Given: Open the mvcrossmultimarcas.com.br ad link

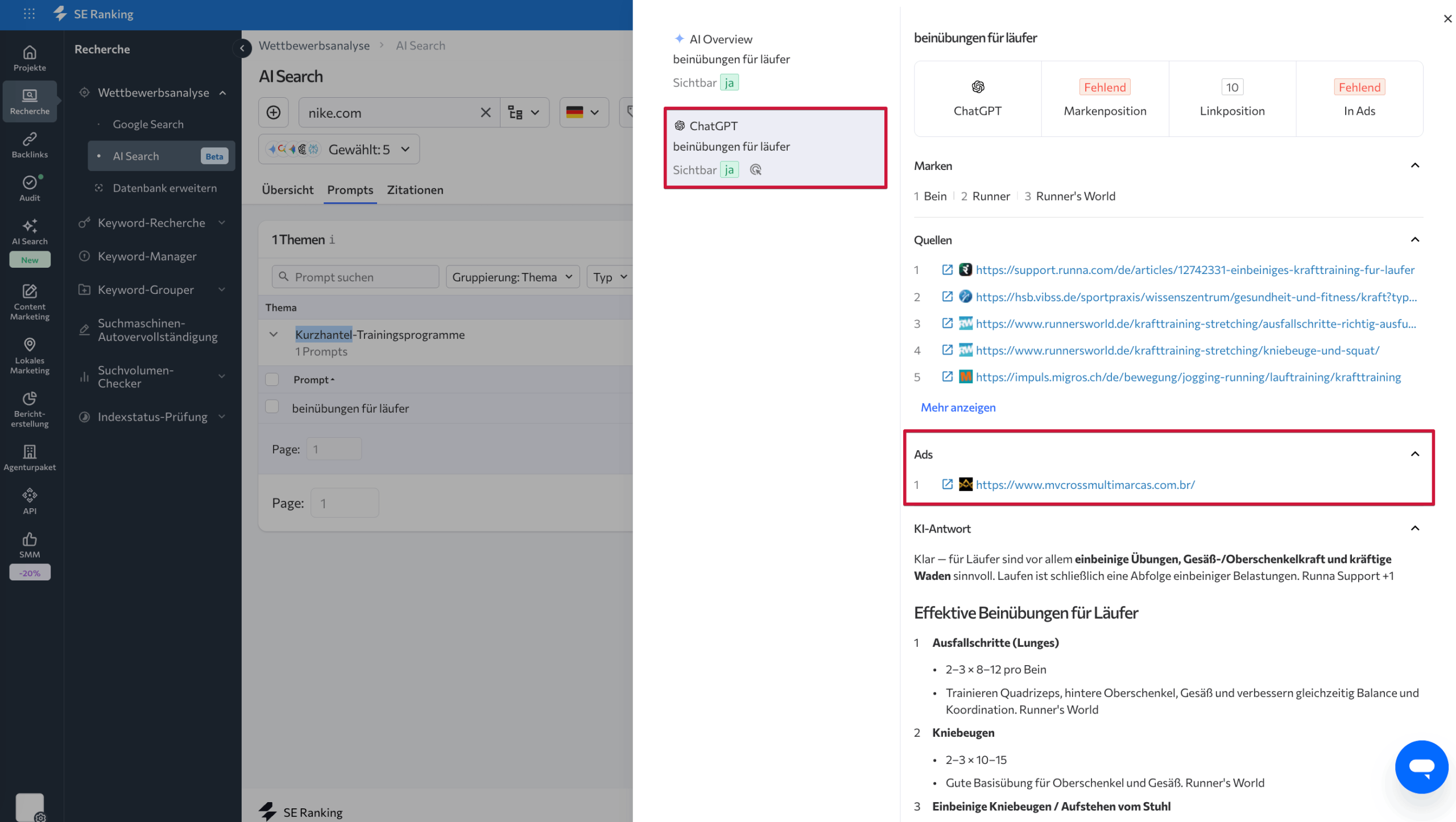Looking at the screenshot, I should [1085, 484].
